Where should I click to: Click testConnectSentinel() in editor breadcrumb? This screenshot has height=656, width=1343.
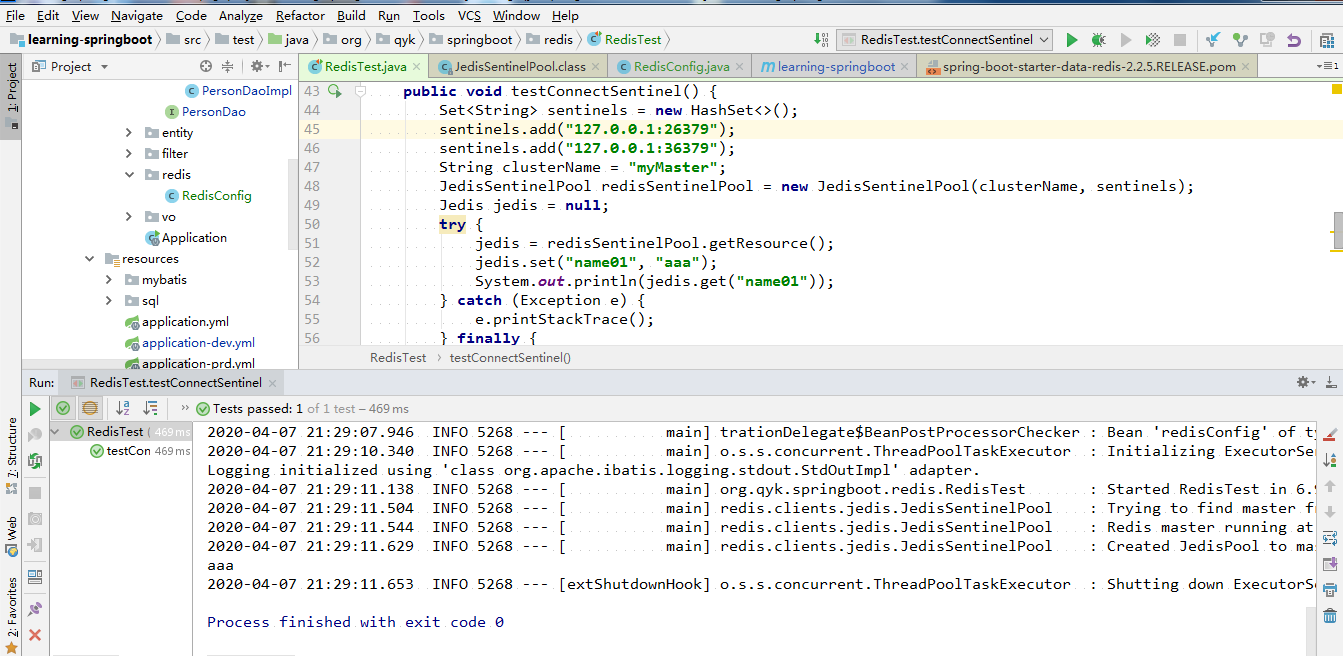point(510,357)
